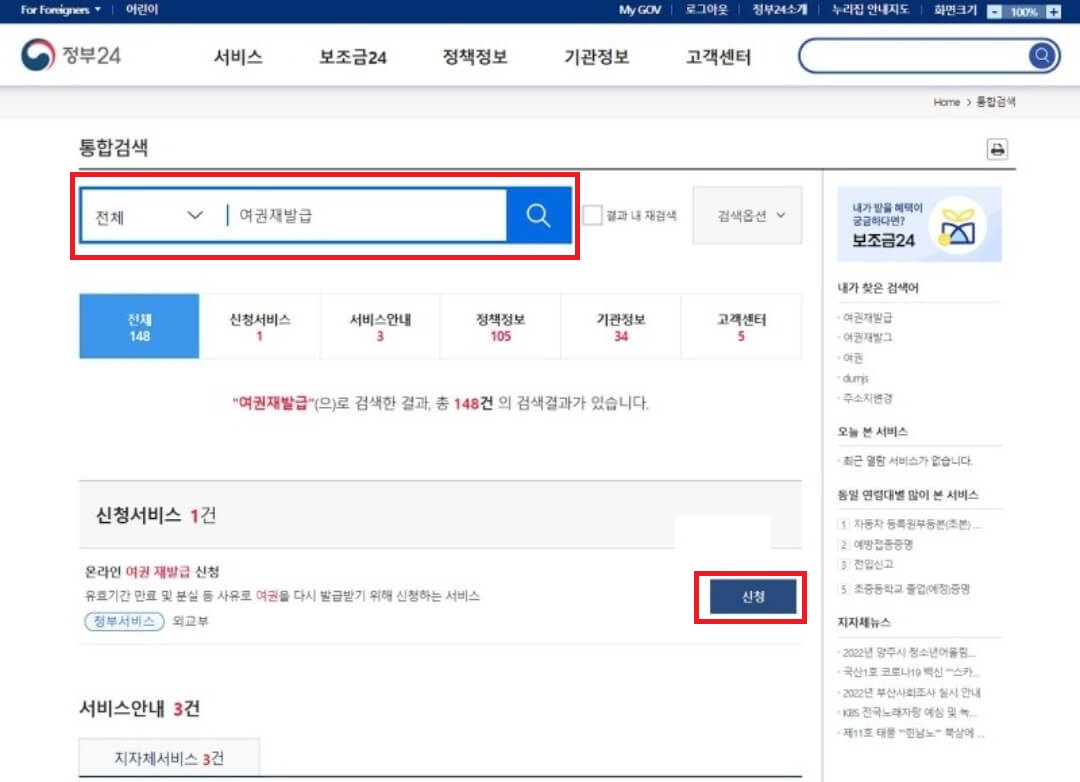The image size is (1080, 782).
Task: Click the search icon in the top header bar
Action: click(1041, 55)
